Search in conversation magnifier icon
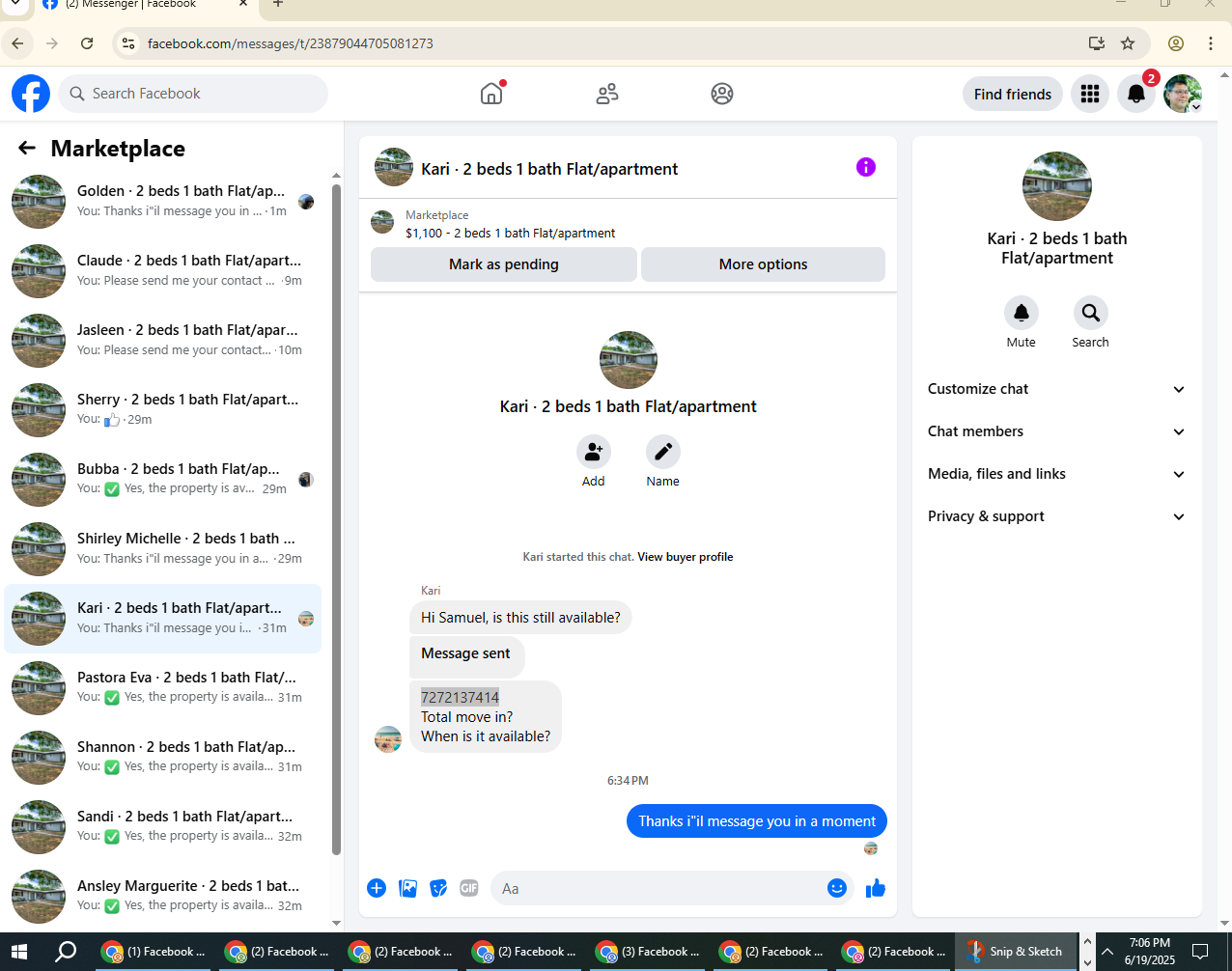The height and width of the screenshot is (971, 1232). point(1091,313)
